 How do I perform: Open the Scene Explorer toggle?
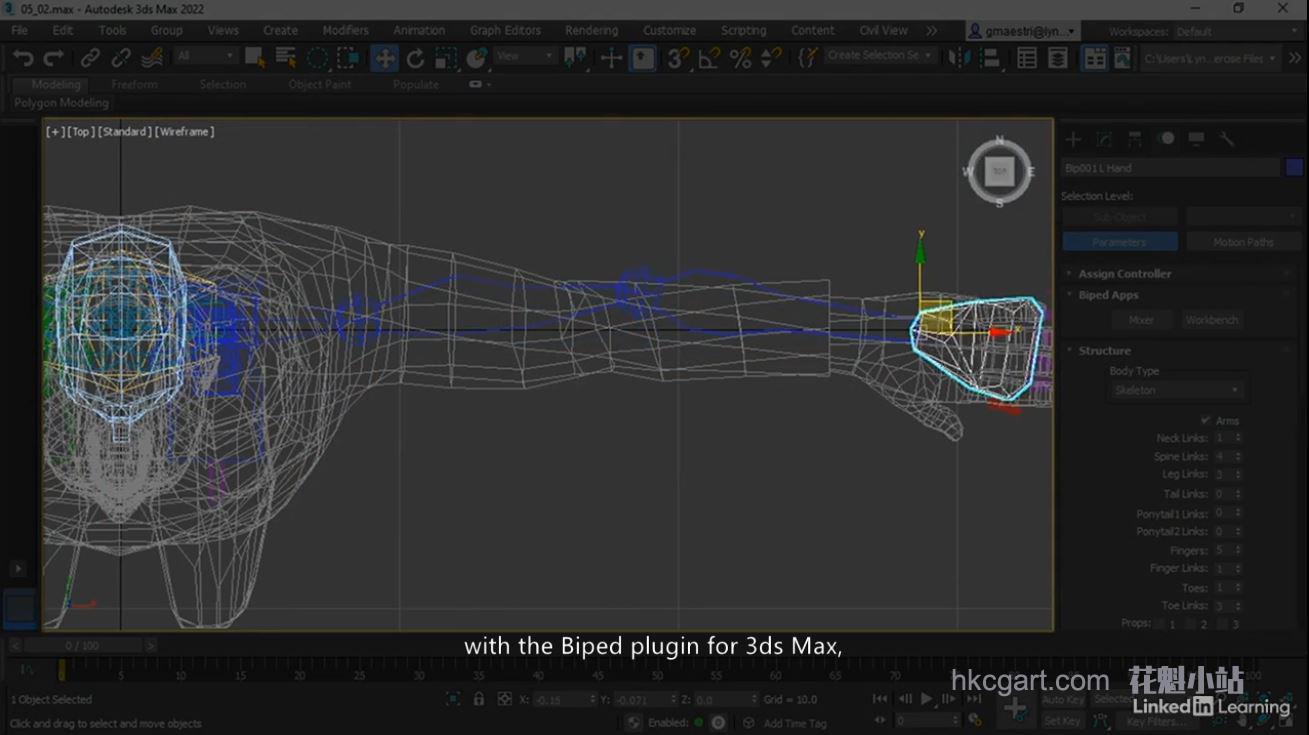(x=1027, y=58)
